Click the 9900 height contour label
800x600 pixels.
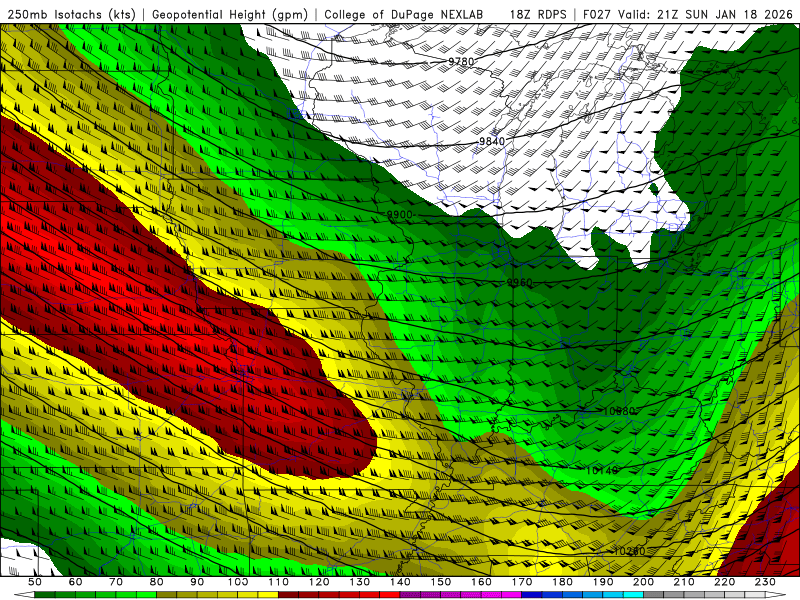pyautogui.click(x=399, y=215)
